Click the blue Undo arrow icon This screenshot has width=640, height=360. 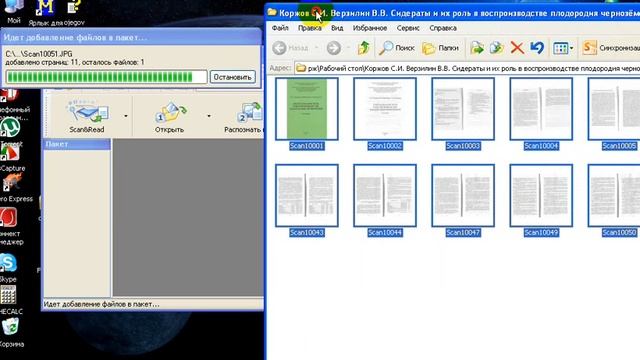coord(537,48)
